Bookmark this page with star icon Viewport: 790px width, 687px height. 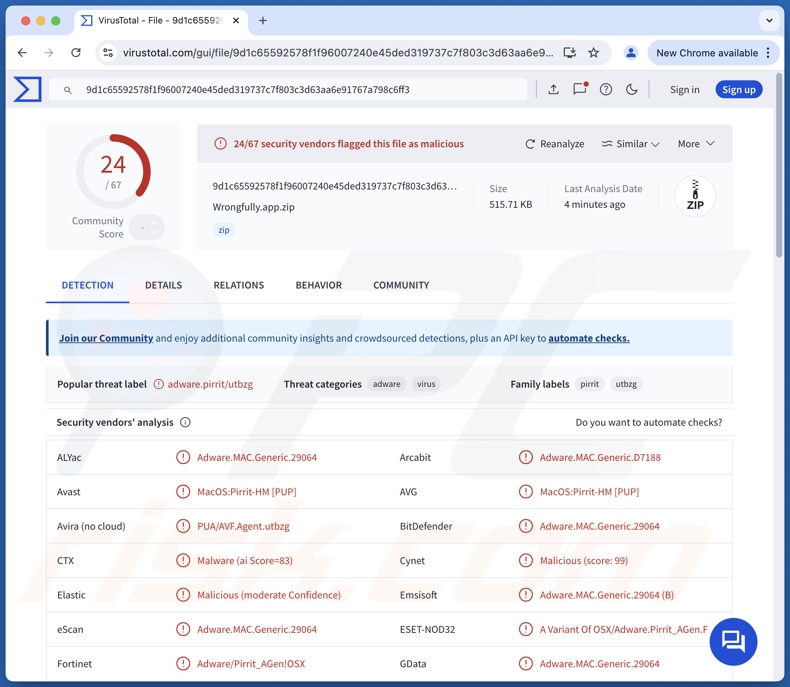coord(594,52)
